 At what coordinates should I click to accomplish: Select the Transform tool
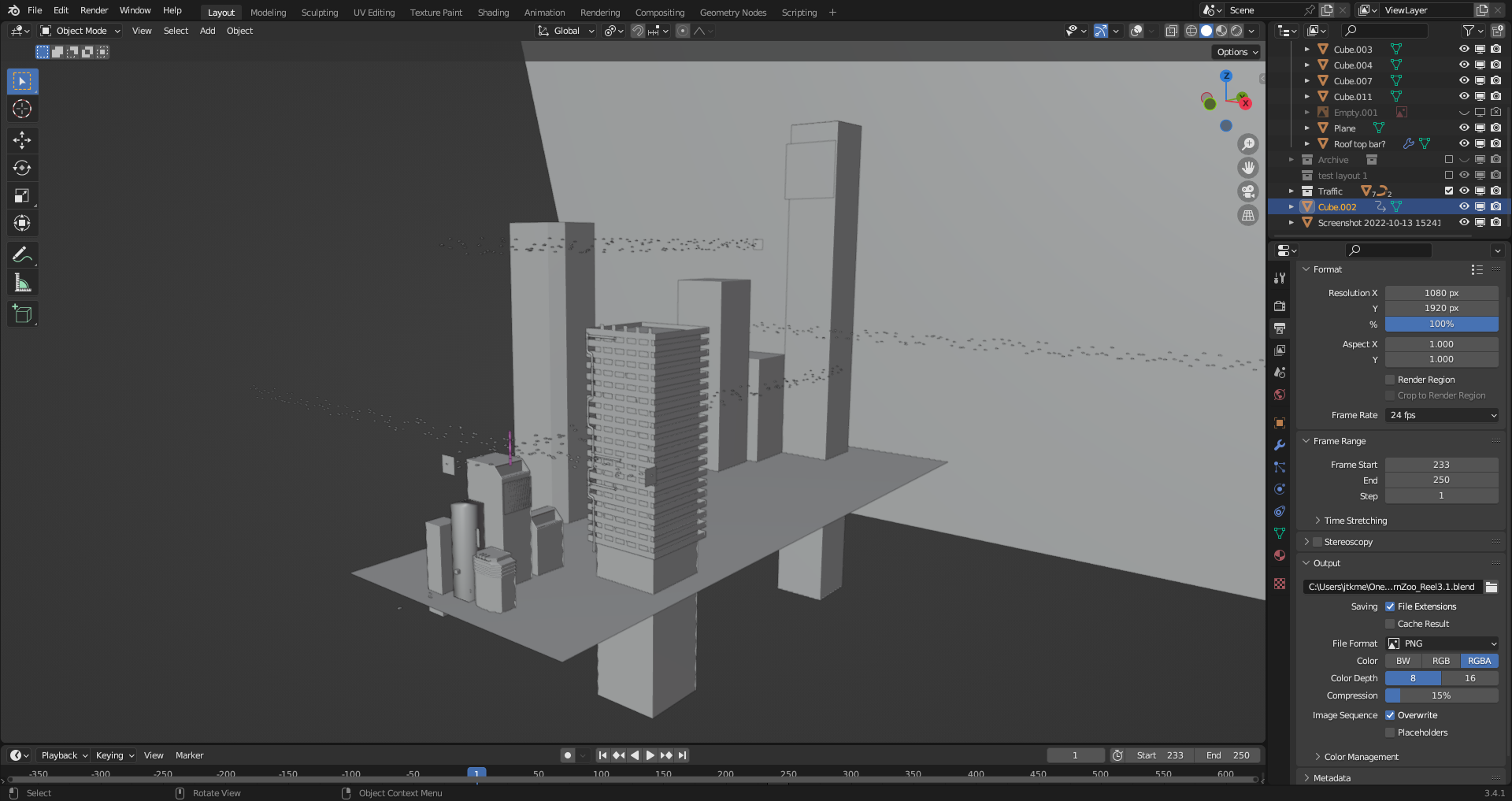pyautogui.click(x=22, y=223)
